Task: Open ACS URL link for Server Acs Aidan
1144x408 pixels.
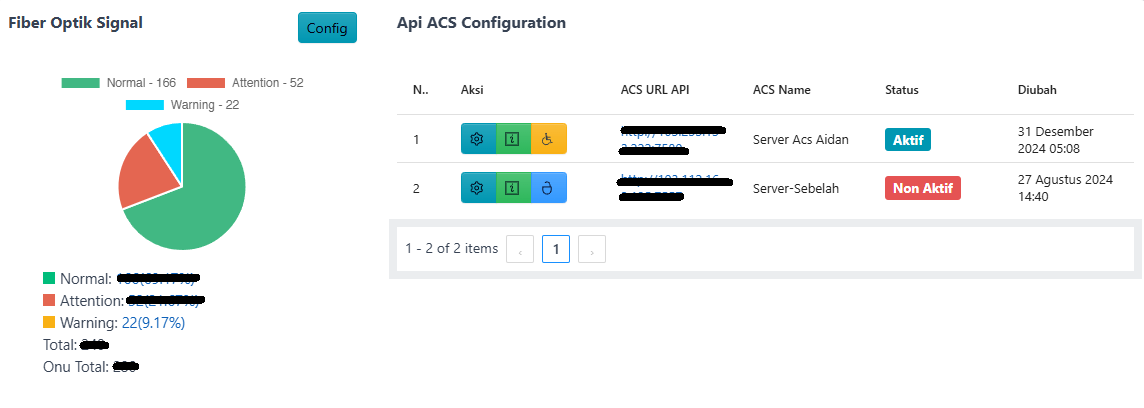Action: [x=672, y=140]
